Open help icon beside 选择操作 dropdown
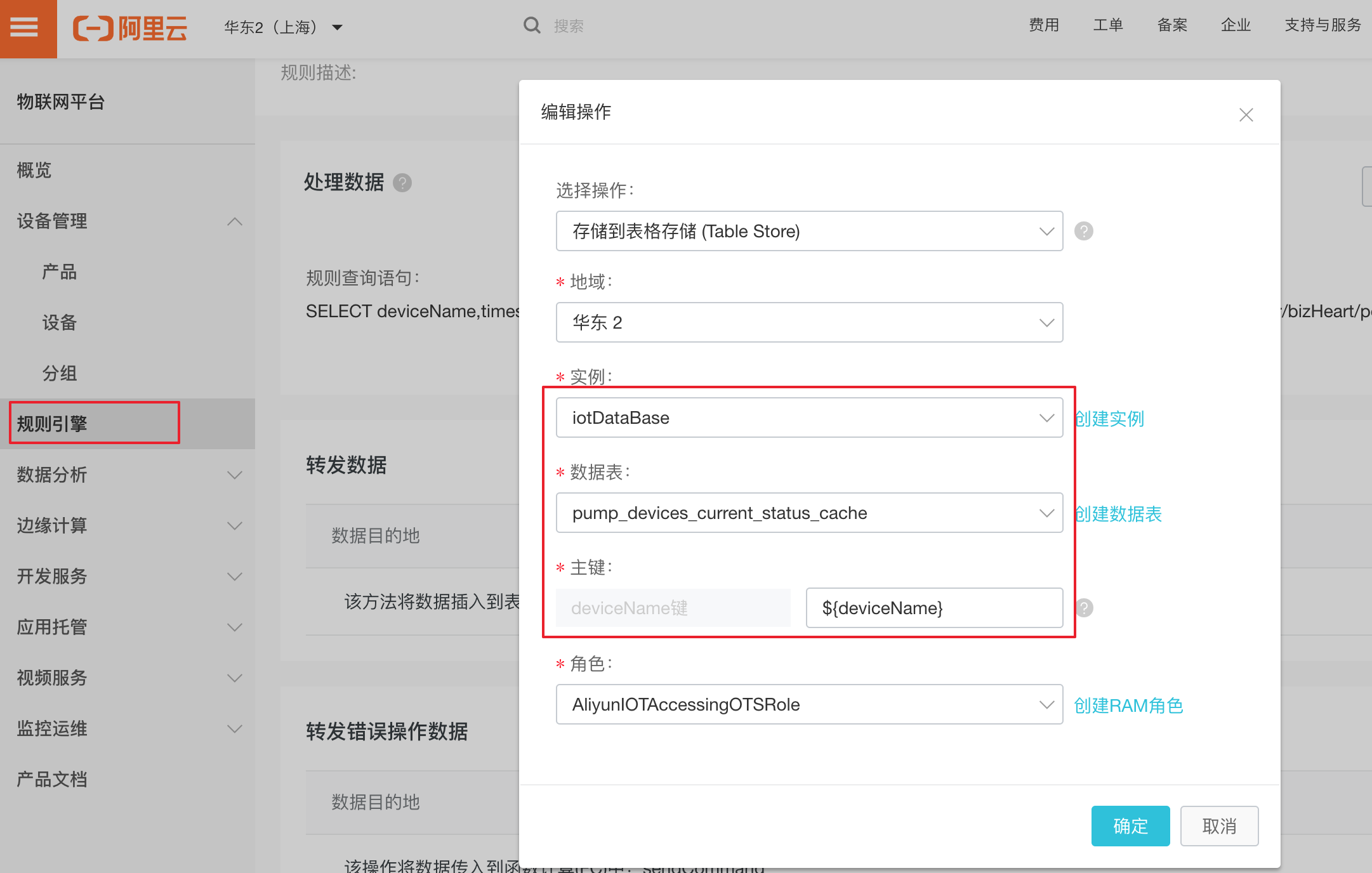The height and width of the screenshot is (873, 1372). [1084, 231]
